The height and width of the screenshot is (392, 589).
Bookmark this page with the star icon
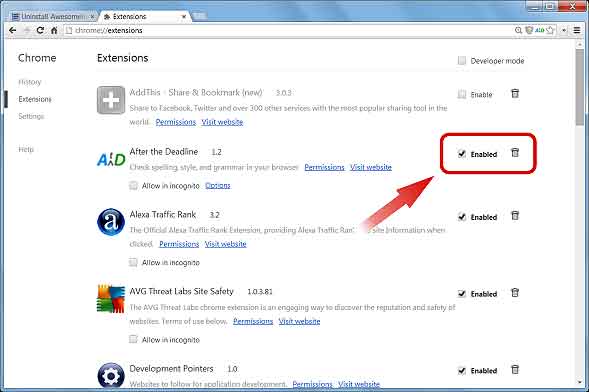click(550, 30)
